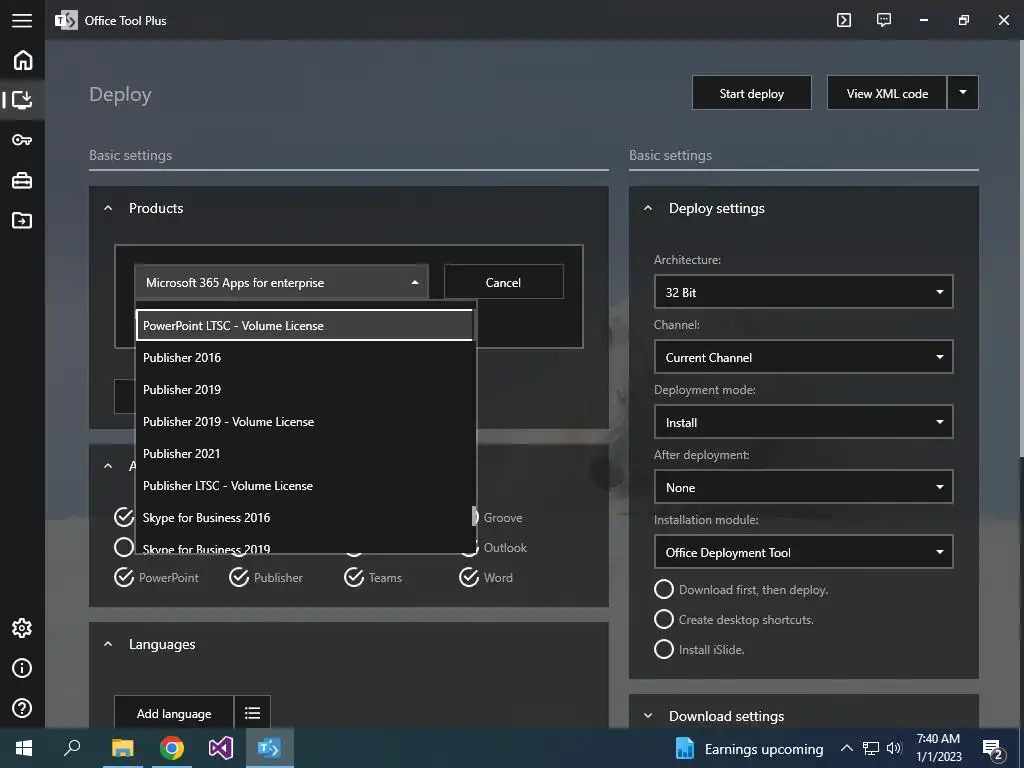Open the Channel Current Channel dropdown
Image resolution: width=1024 pixels, height=768 pixels.
coord(803,357)
